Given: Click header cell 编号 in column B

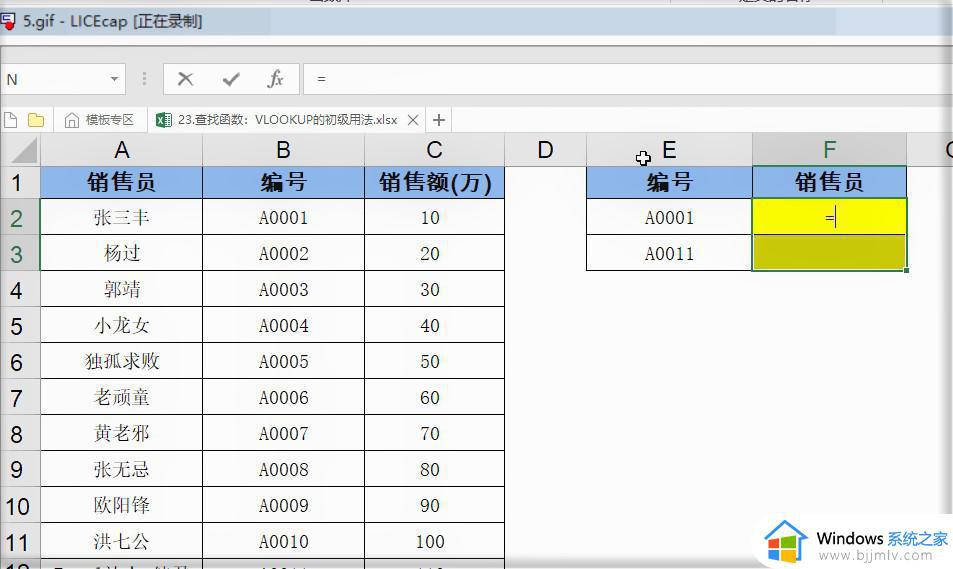Looking at the screenshot, I should click(283, 182).
